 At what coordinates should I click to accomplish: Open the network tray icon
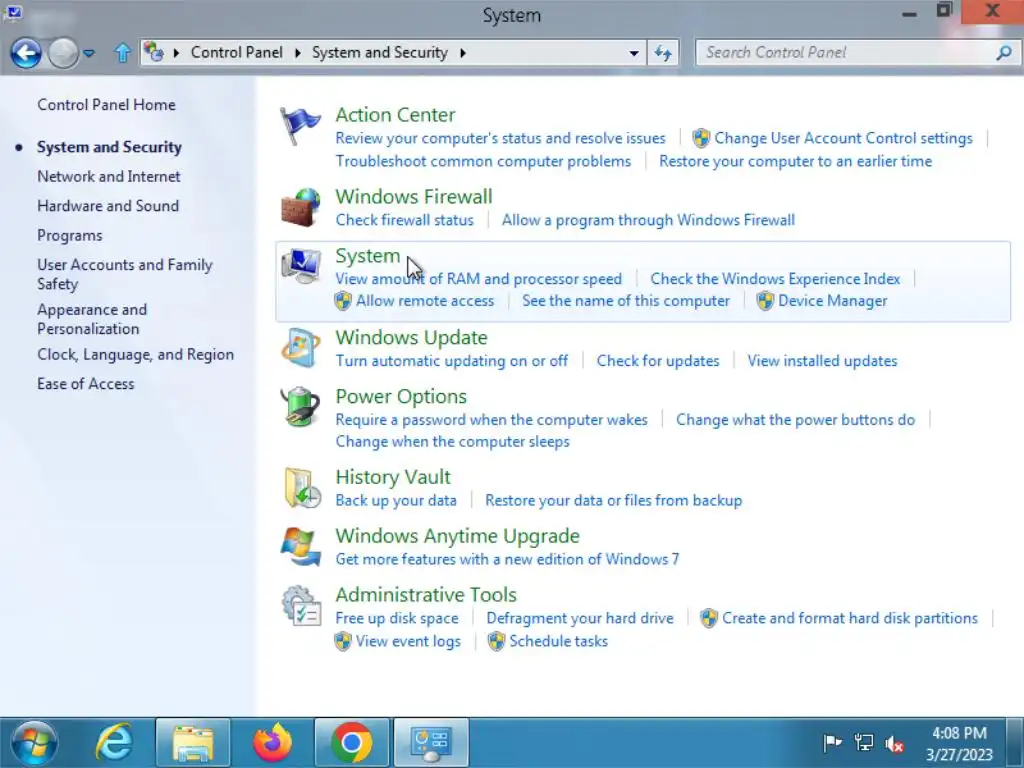(863, 743)
